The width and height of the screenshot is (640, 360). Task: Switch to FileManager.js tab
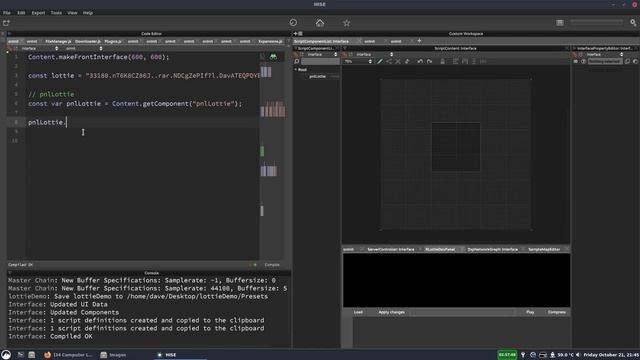58,41
